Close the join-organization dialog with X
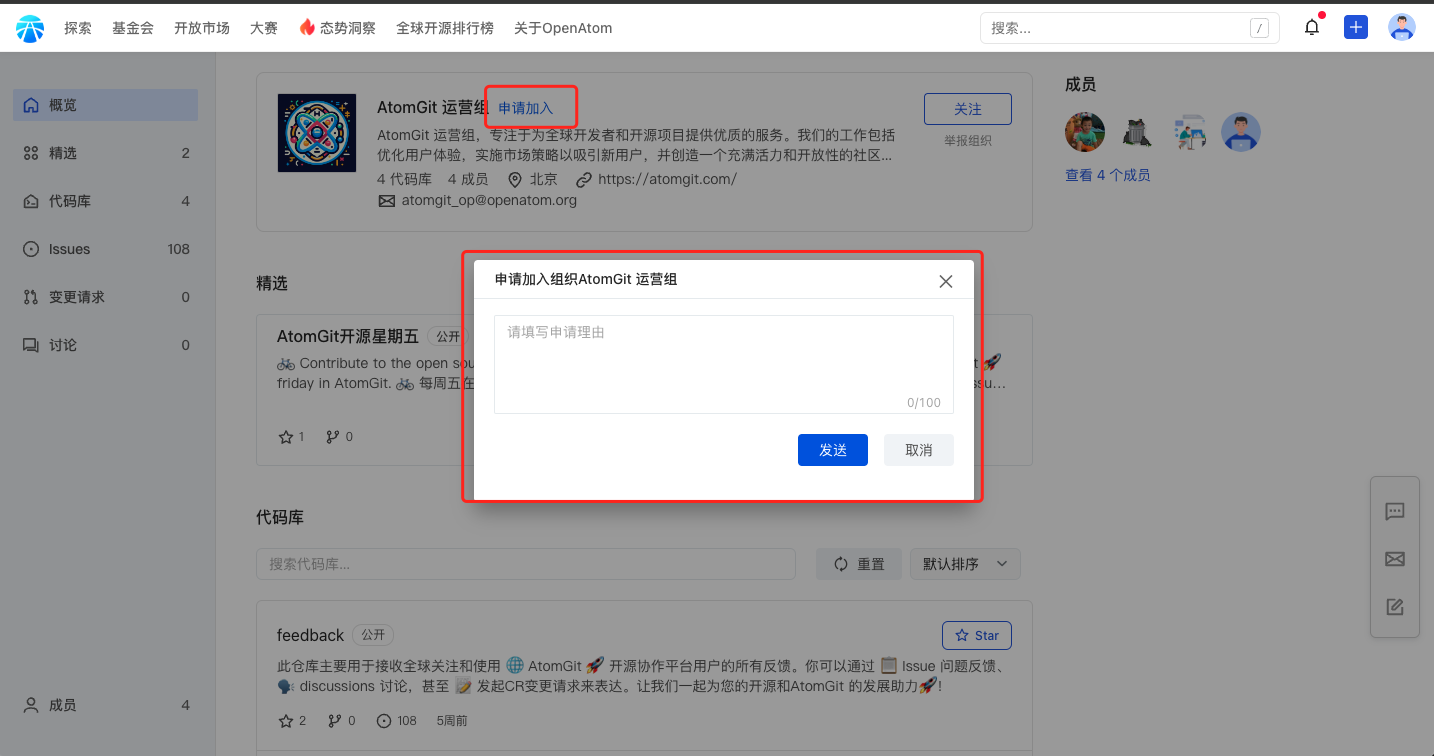Viewport: 1434px width, 756px height. coord(946,281)
